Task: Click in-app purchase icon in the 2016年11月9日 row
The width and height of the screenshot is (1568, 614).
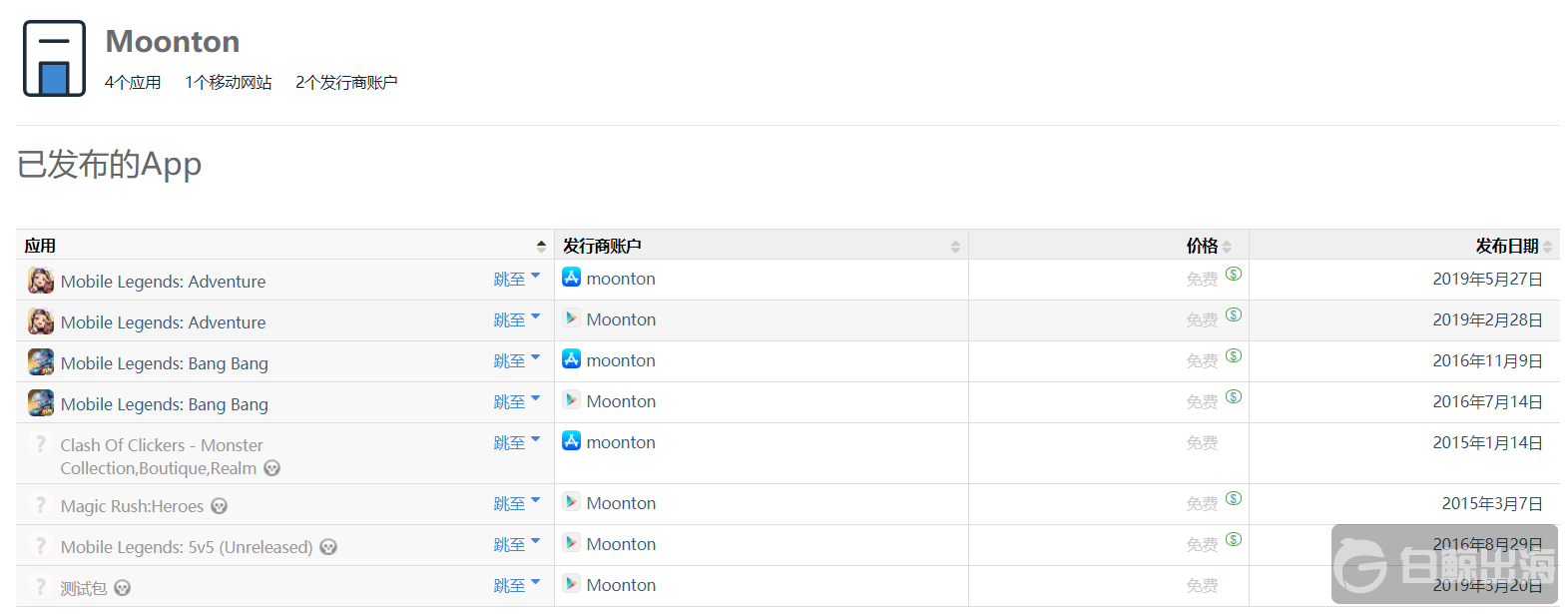Action: (x=1234, y=355)
